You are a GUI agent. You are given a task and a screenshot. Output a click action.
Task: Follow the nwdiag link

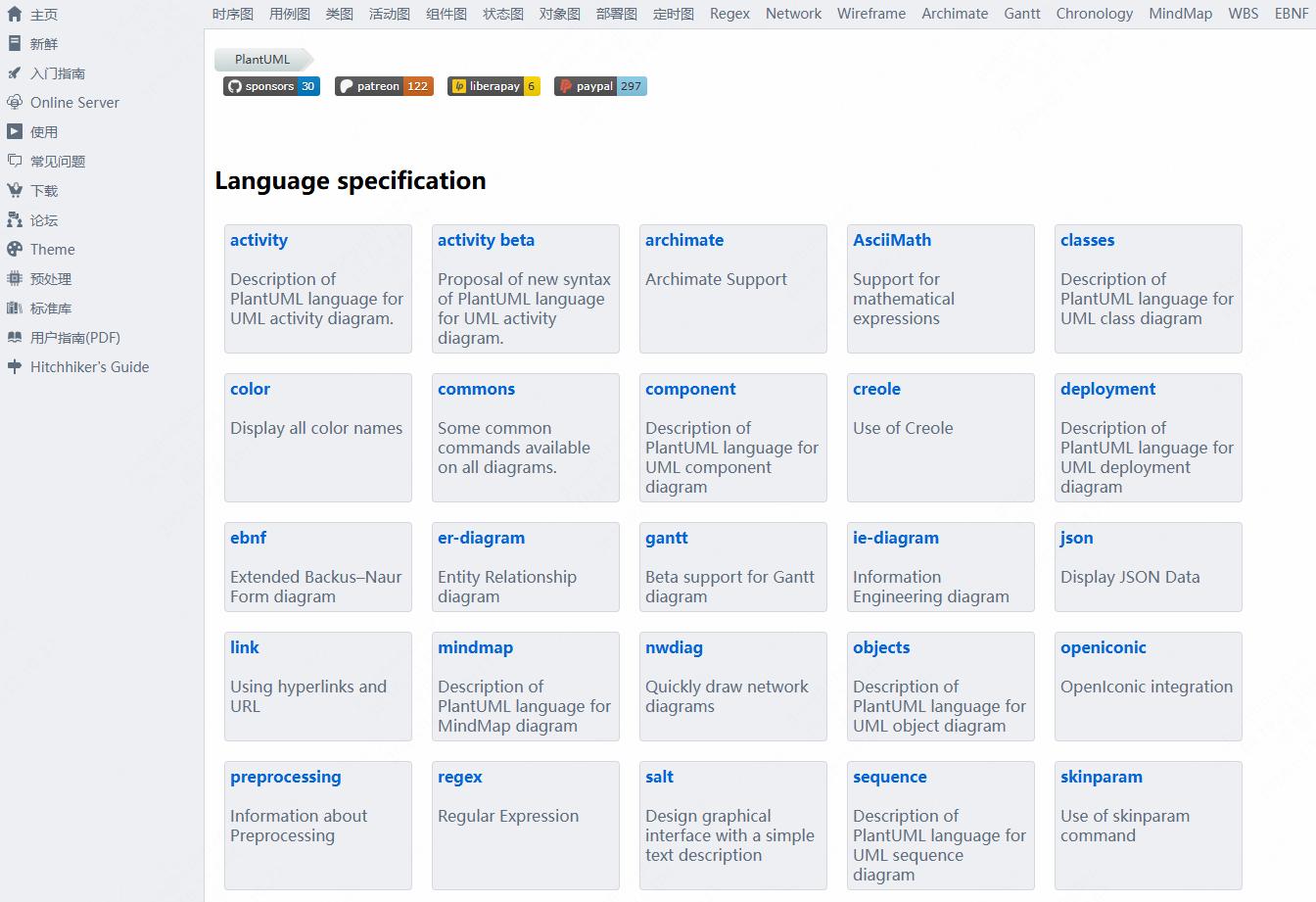click(x=674, y=647)
